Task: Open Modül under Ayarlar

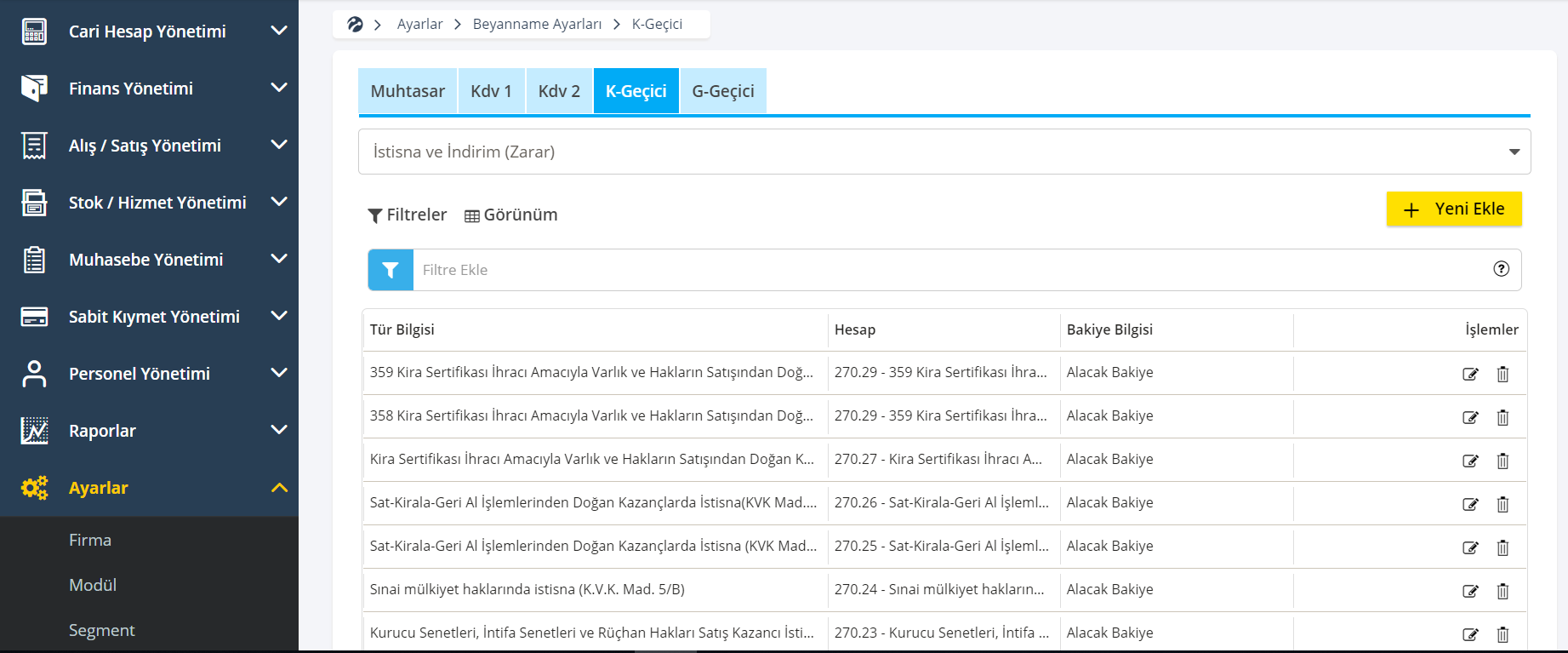Action: click(x=93, y=585)
